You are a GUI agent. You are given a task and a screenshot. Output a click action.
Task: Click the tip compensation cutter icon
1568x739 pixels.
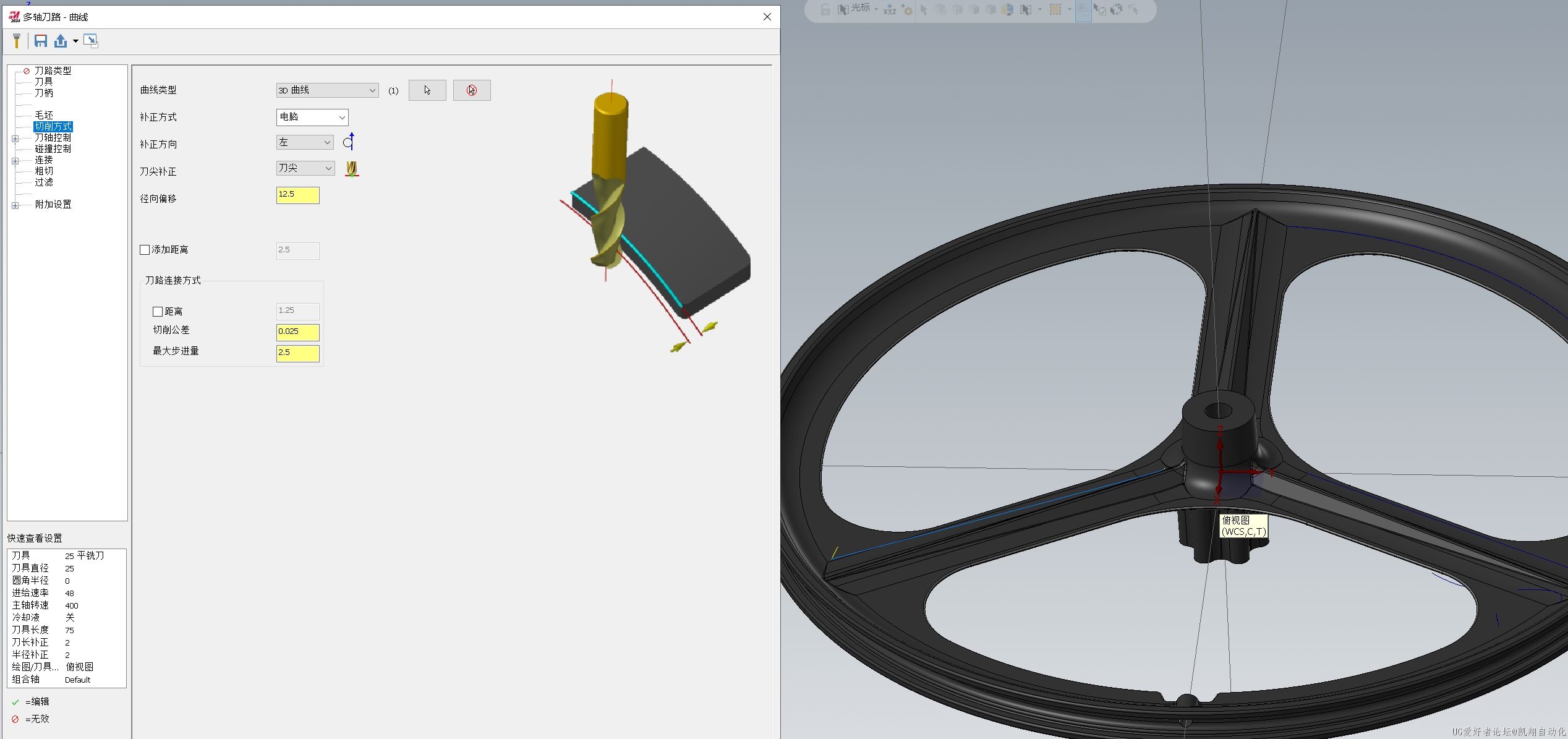point(352,169)
